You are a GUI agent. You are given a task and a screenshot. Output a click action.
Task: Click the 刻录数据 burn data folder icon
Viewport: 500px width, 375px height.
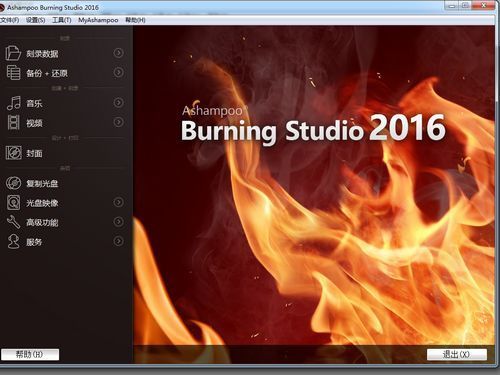pos(13,53)
